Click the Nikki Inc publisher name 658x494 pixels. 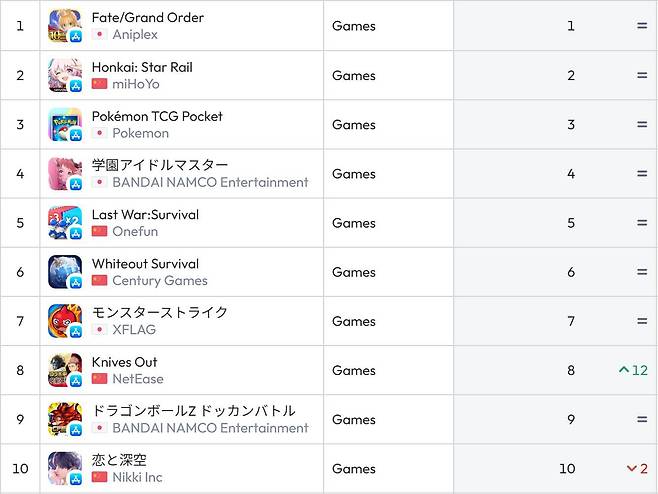[137, 477]
